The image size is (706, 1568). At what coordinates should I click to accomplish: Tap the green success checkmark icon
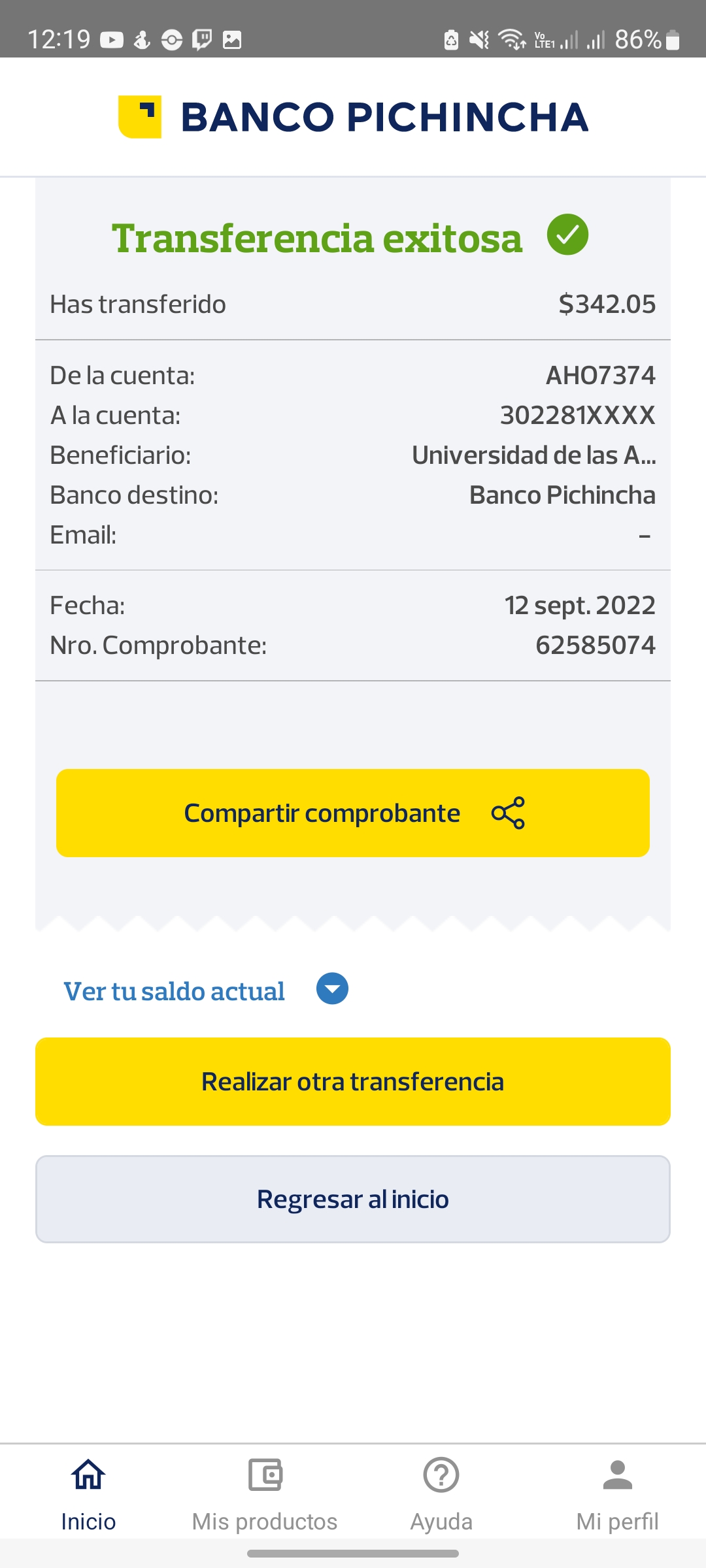point(567,235)
